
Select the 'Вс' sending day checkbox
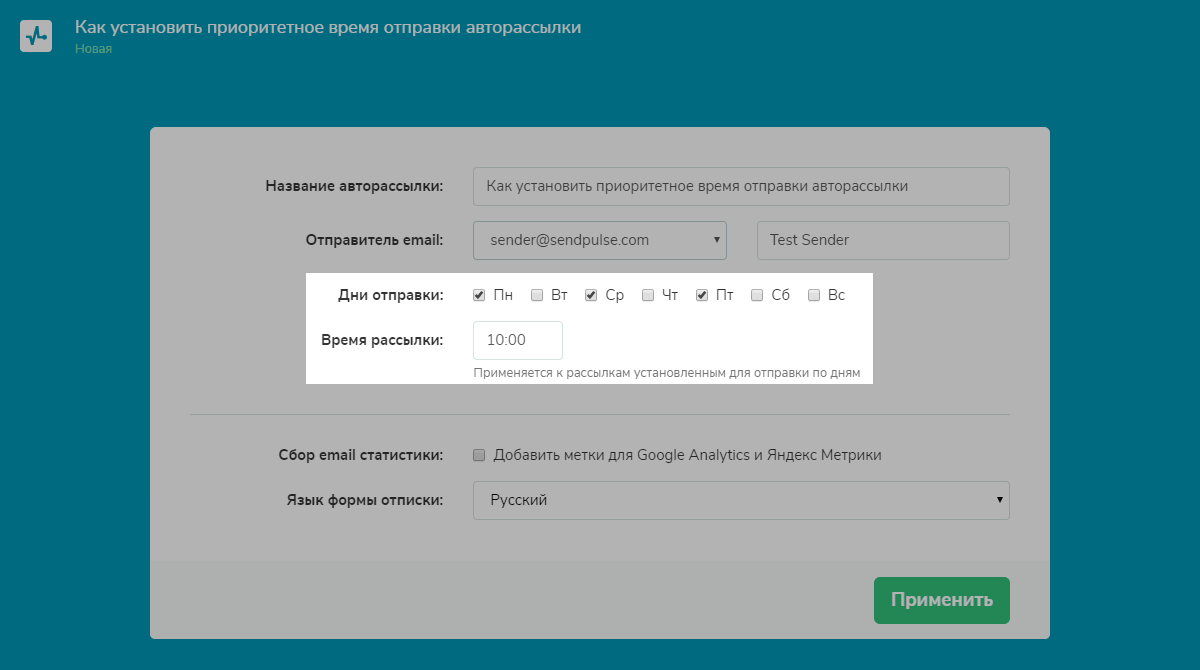814,295
